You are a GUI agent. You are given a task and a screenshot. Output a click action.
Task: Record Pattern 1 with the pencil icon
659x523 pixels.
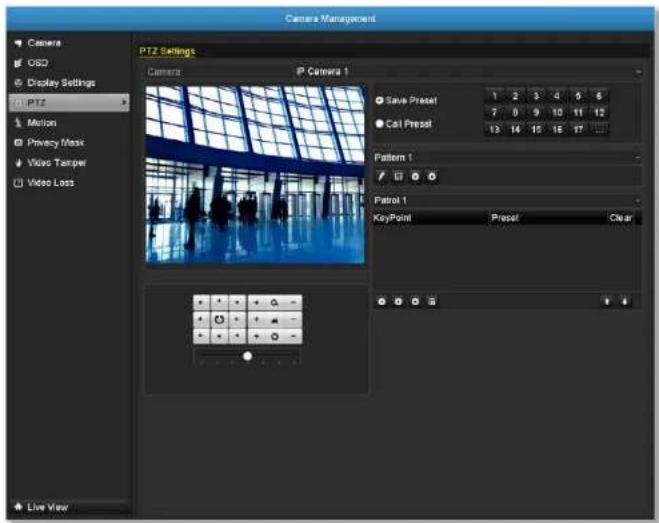pos(381,176)
